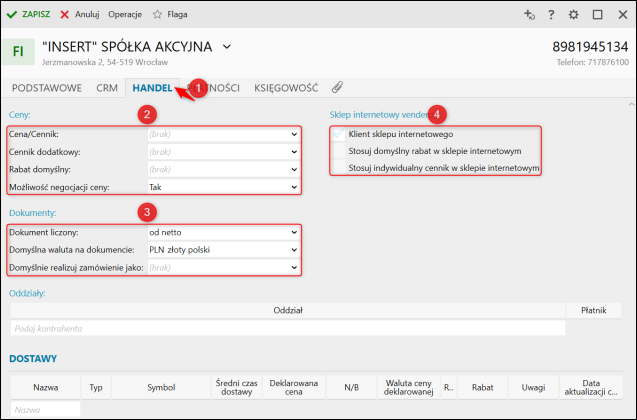Click the Data aktualizacji column header

pos(591,388)
